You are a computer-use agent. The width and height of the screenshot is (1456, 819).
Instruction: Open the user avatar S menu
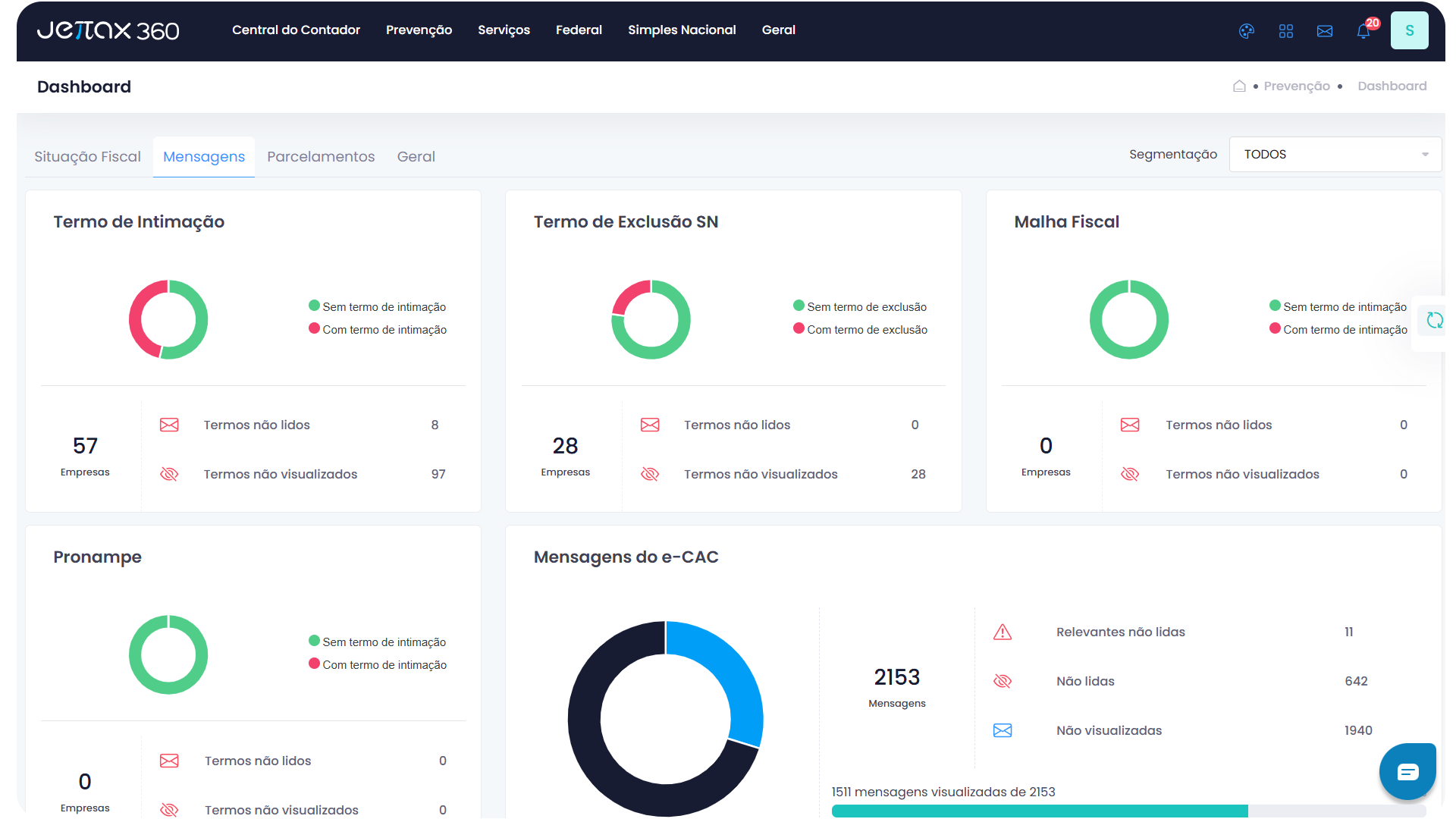(x=1410, y=30)
